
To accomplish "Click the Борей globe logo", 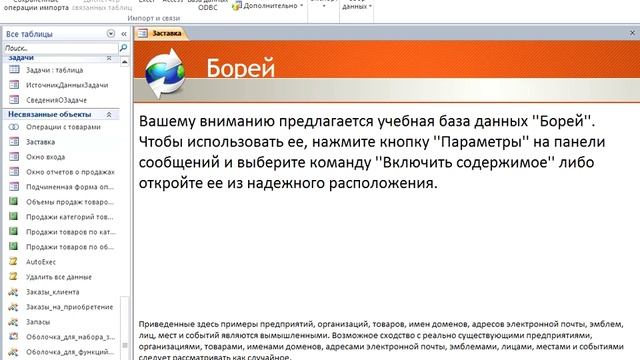I will [x=165, y=73].
